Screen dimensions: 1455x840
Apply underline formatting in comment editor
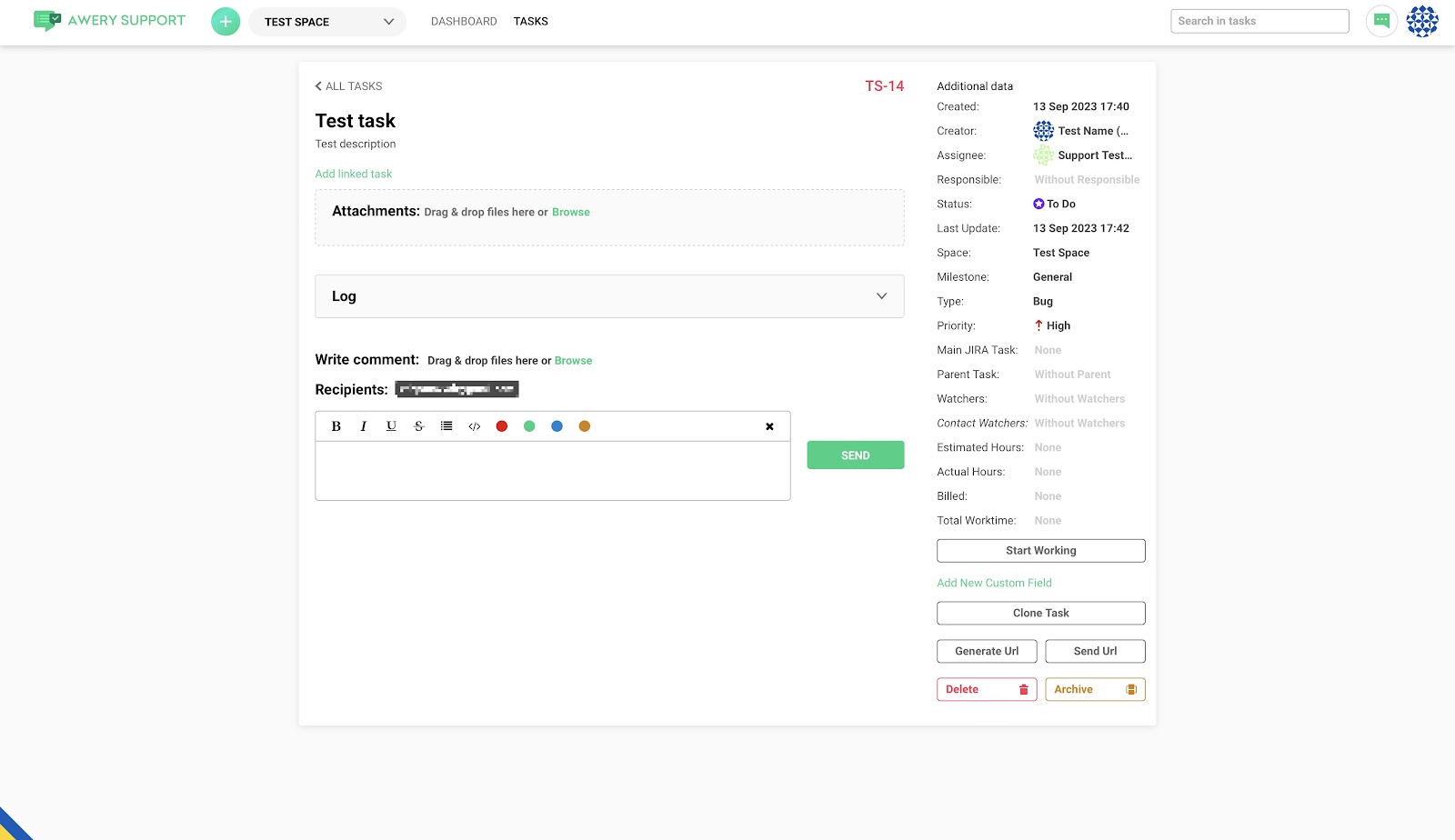pos(391,426)
